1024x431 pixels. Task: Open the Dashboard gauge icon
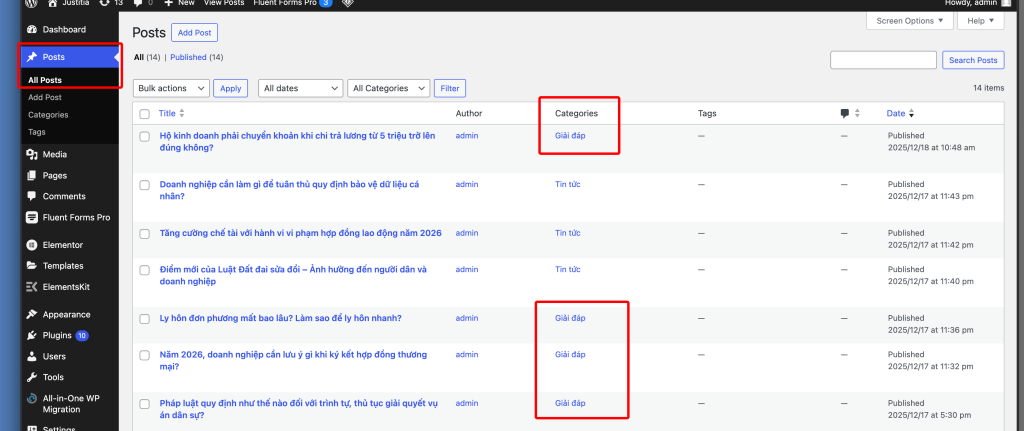point(32,30)
